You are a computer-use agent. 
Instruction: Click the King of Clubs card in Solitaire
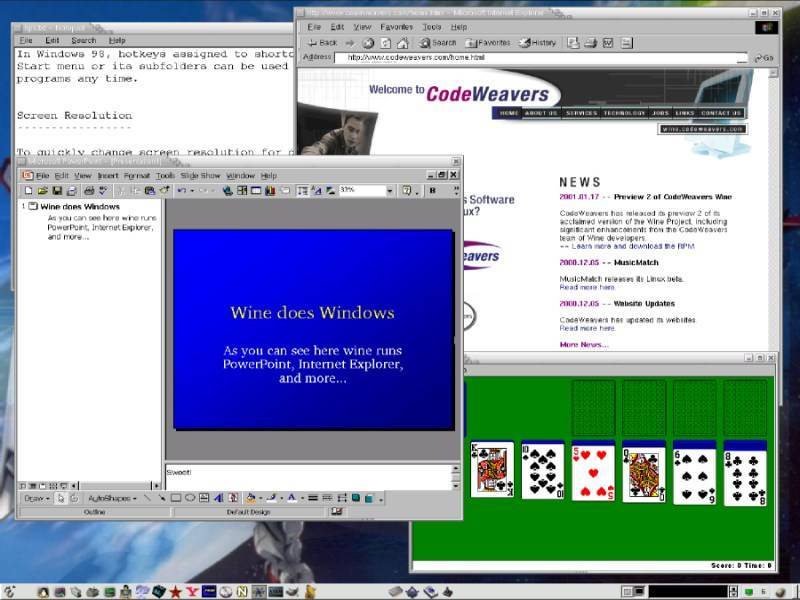click(x=492, y=470)
